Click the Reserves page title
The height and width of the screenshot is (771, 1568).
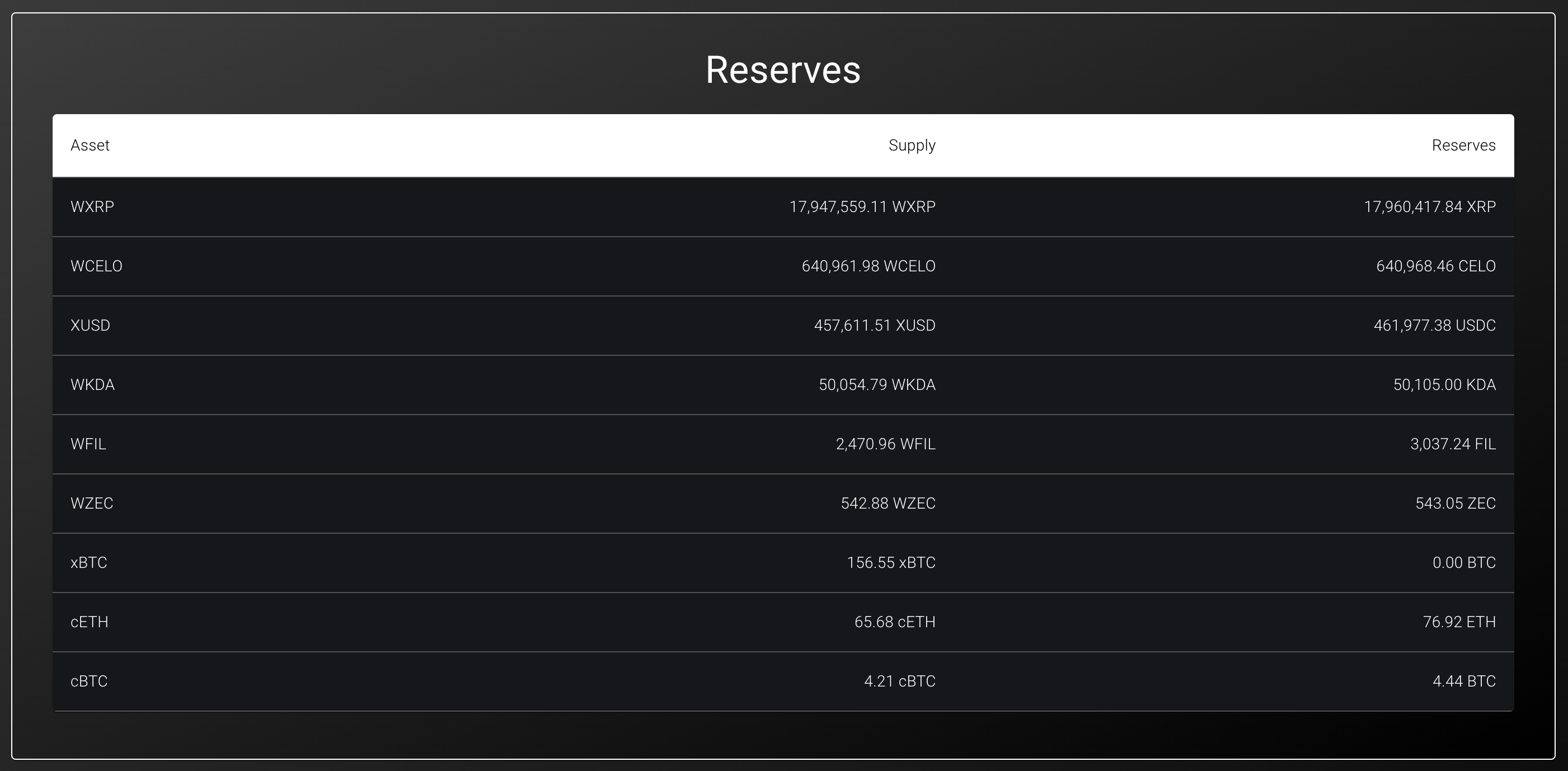tap(783, 69)
